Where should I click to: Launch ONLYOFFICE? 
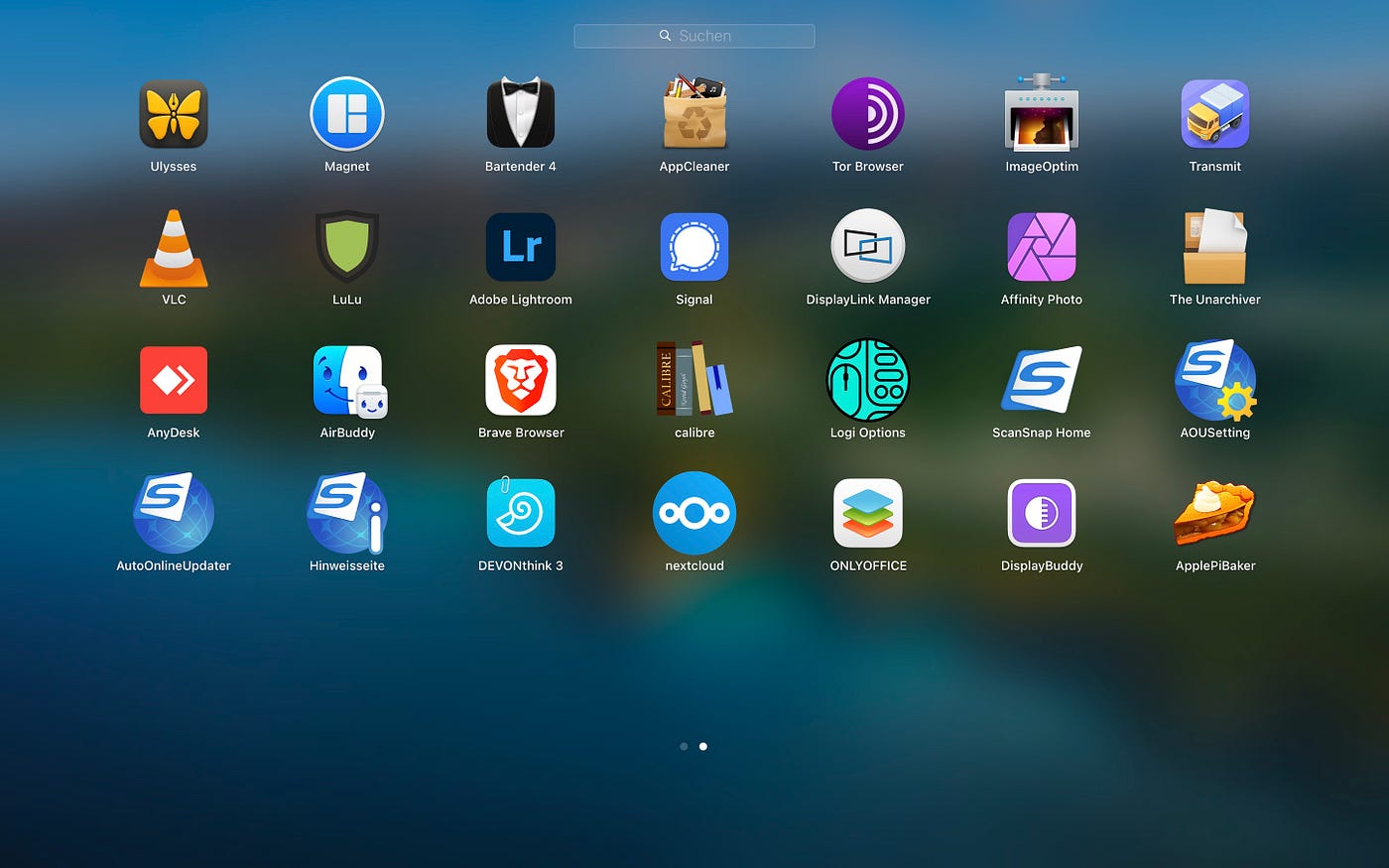868,513
